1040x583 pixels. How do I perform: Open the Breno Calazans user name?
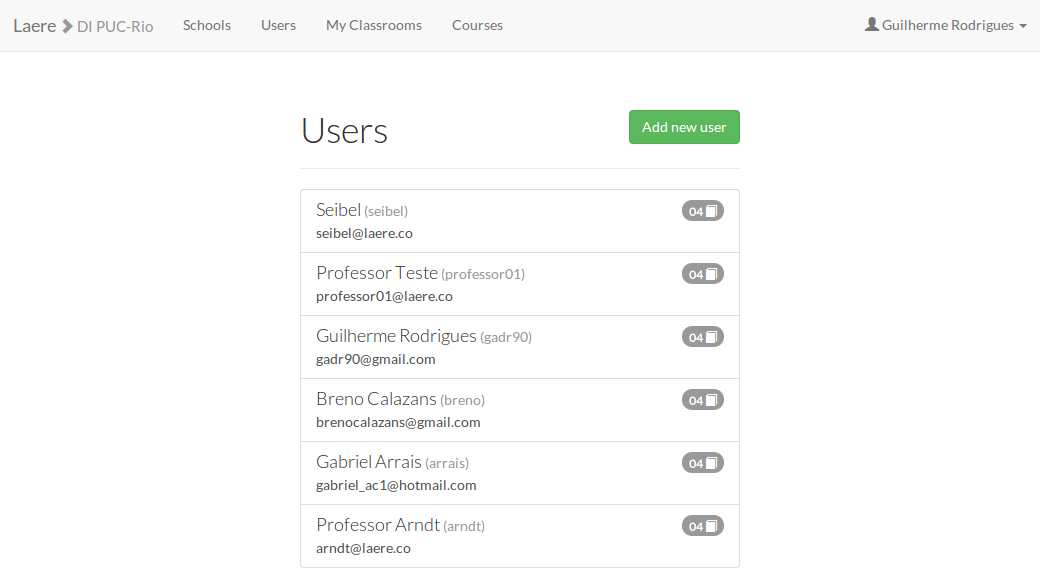(x=376, y=399)
